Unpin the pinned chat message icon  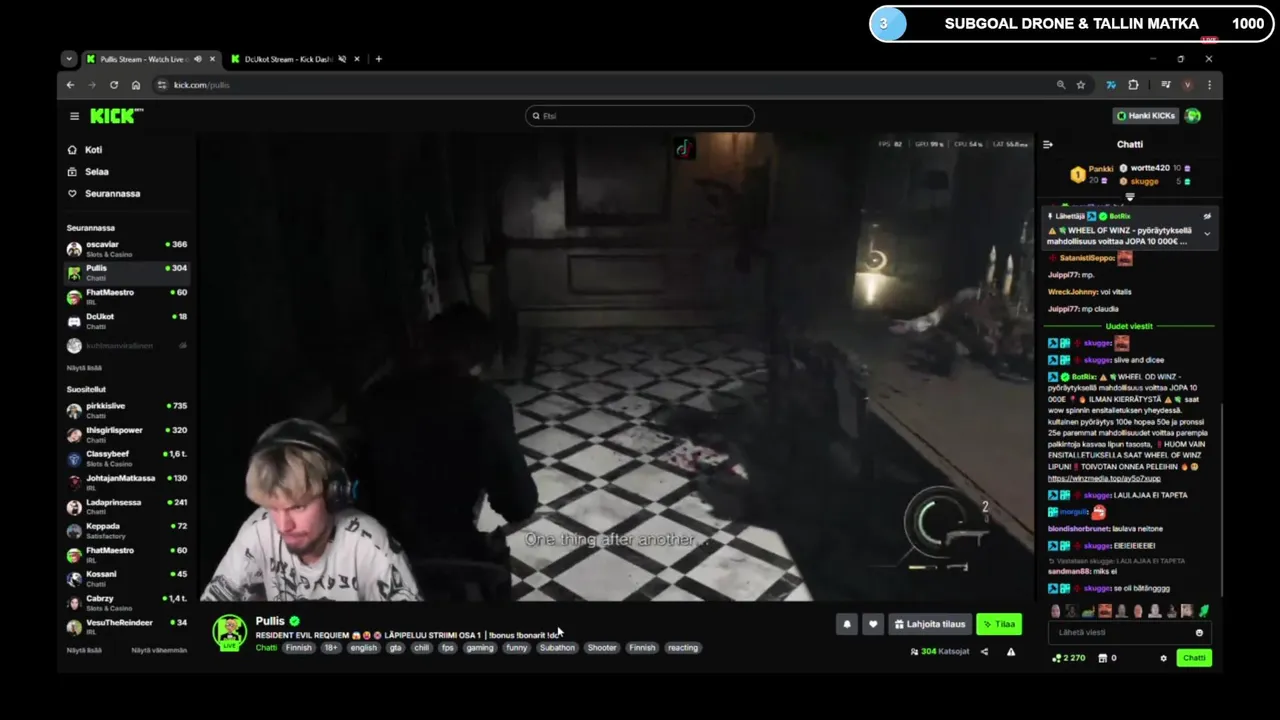(x=1207, y=216)
